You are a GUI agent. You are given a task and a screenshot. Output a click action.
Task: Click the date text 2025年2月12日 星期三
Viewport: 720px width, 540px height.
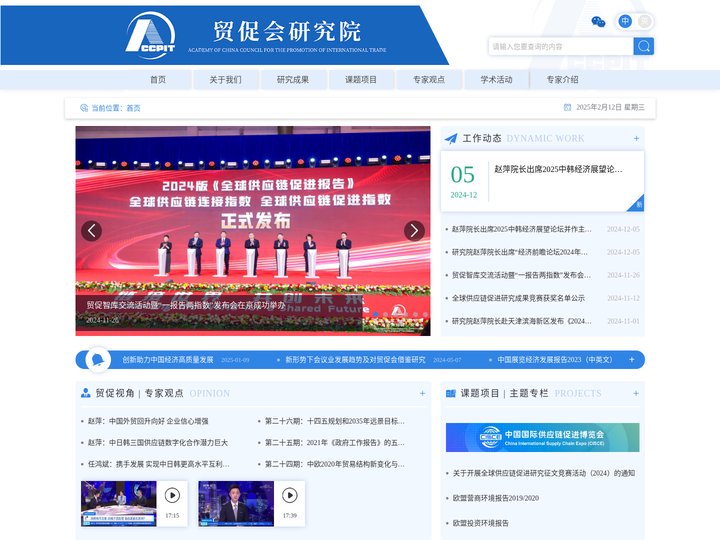point(610,107)
